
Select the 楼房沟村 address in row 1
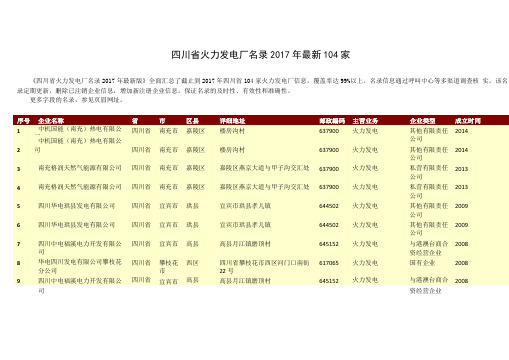click(232, 131)
